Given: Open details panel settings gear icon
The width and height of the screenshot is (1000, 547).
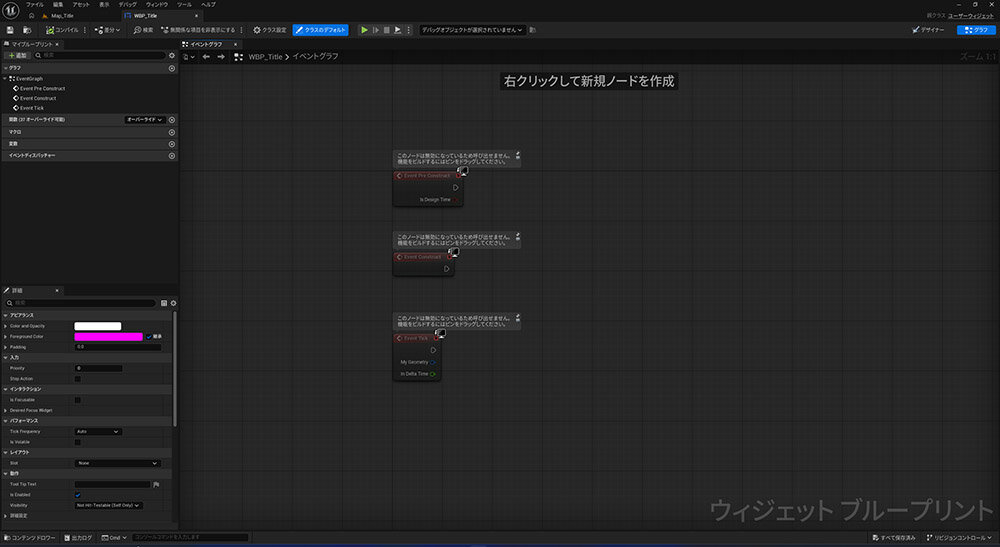Looking at the screenshot, I should [173, 303].
